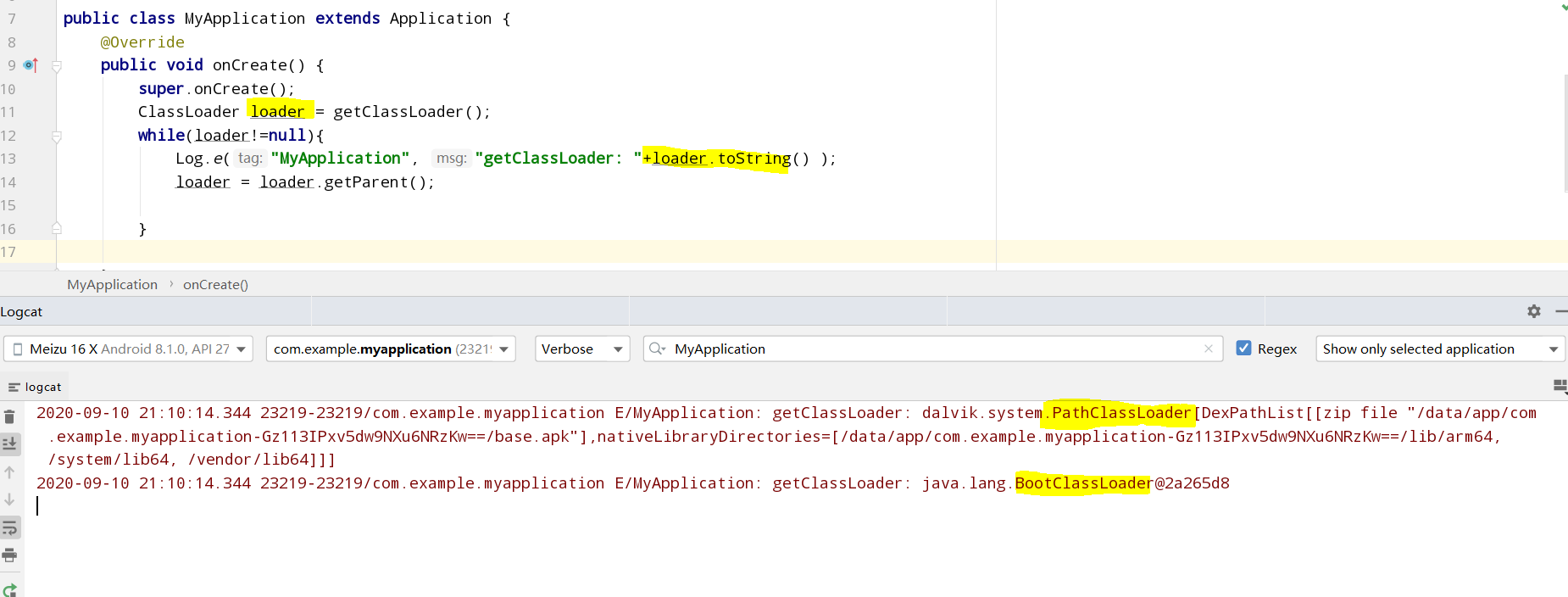Open the Show only selected application dropdown
This screenshot has height=597, width=1568.
pyautogui.click(x=1440, y=349)
